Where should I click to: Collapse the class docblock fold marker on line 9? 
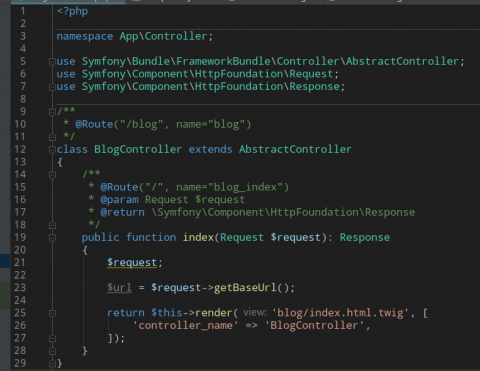point(52,112)
